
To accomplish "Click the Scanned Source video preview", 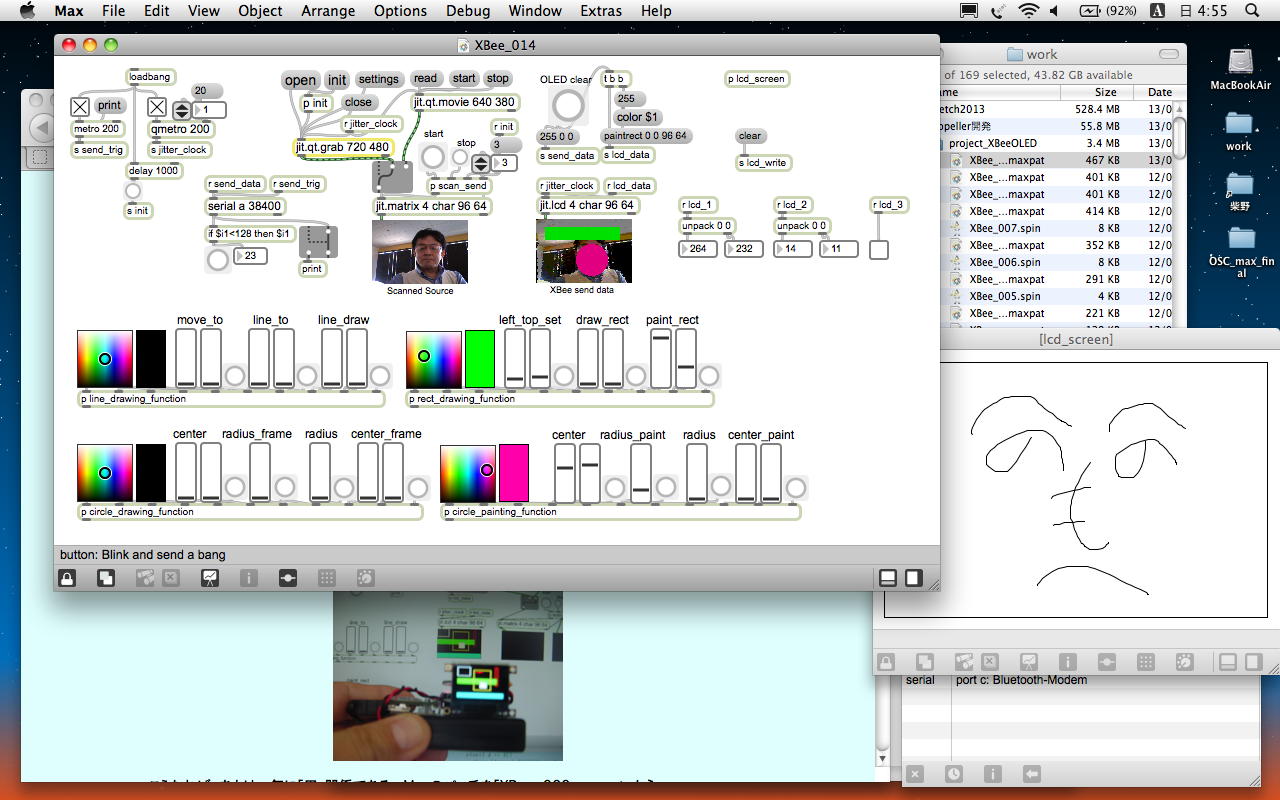I will [x=420, y=252].
